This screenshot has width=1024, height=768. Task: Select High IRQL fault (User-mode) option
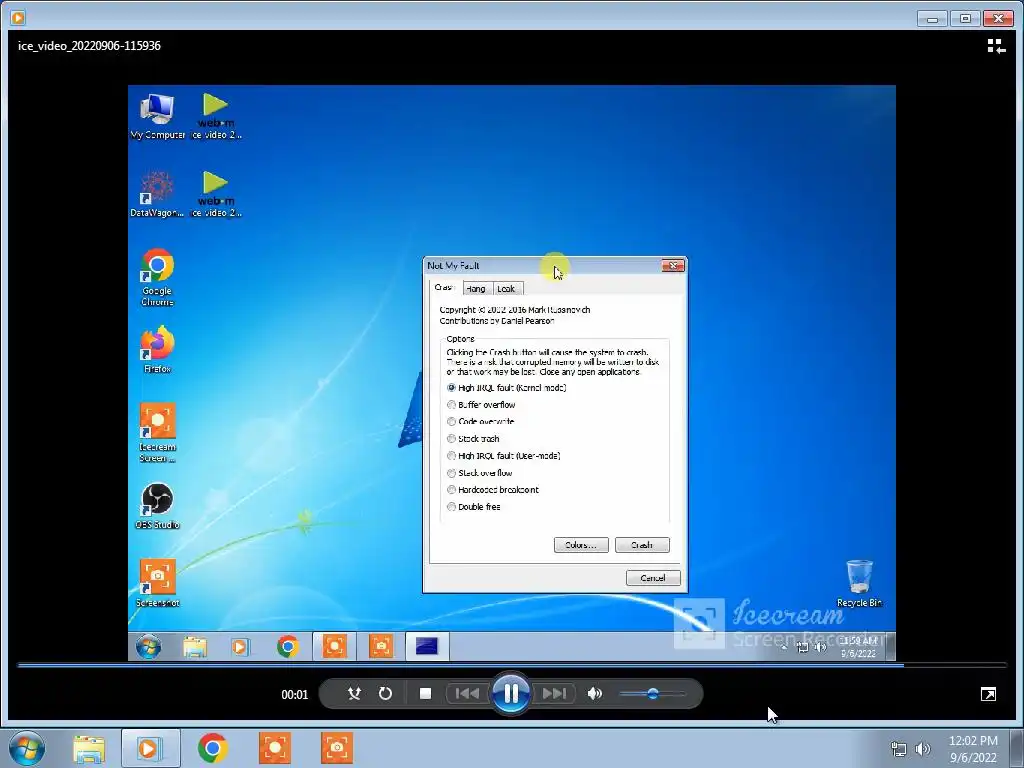[x=504, y=455]
